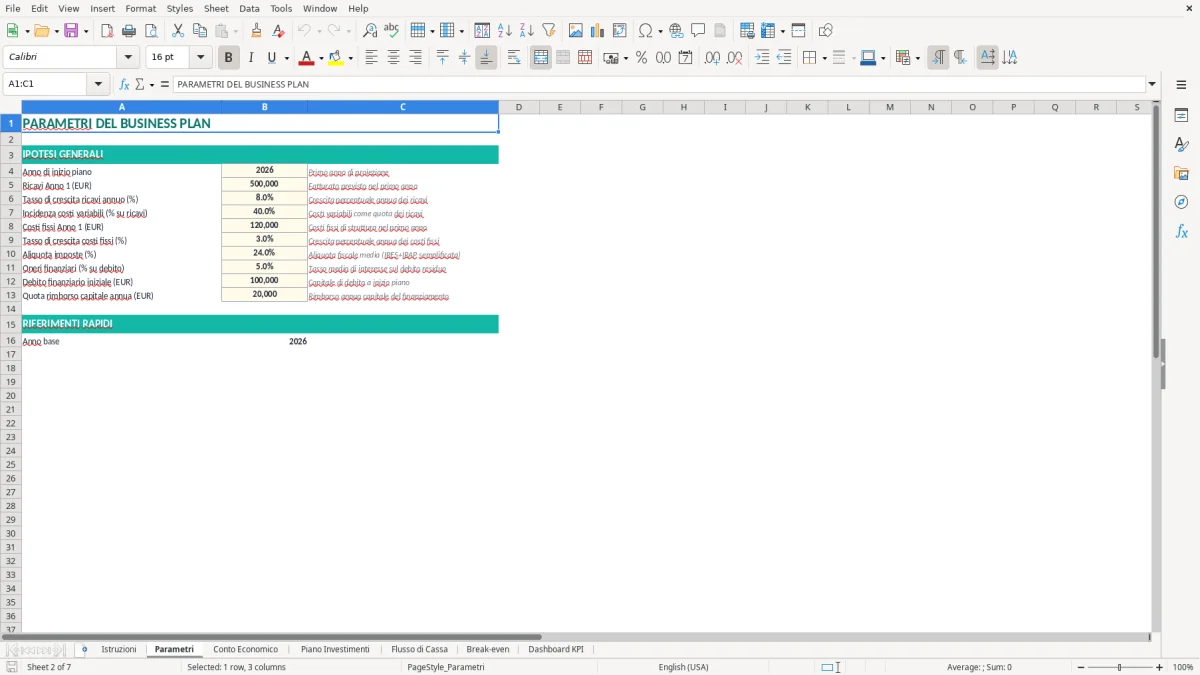Select row header 10
Viewport: 1200px width, 675px height.
point(11,254)
